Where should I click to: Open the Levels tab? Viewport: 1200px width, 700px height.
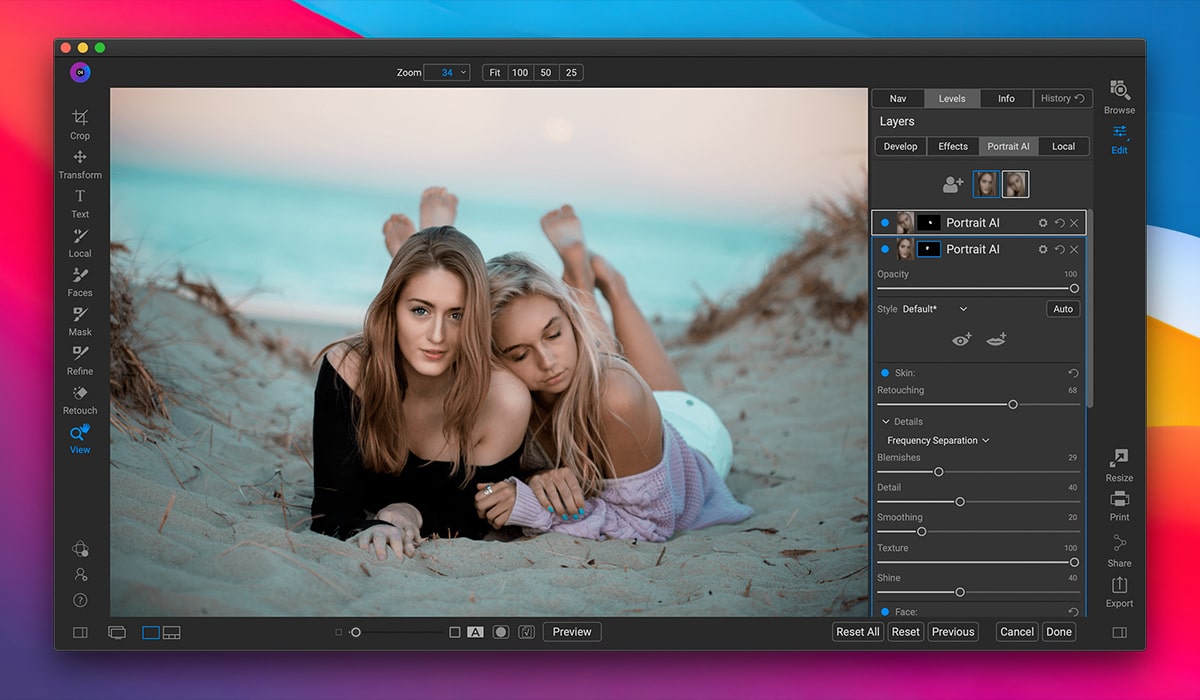[x=951, y=98]
